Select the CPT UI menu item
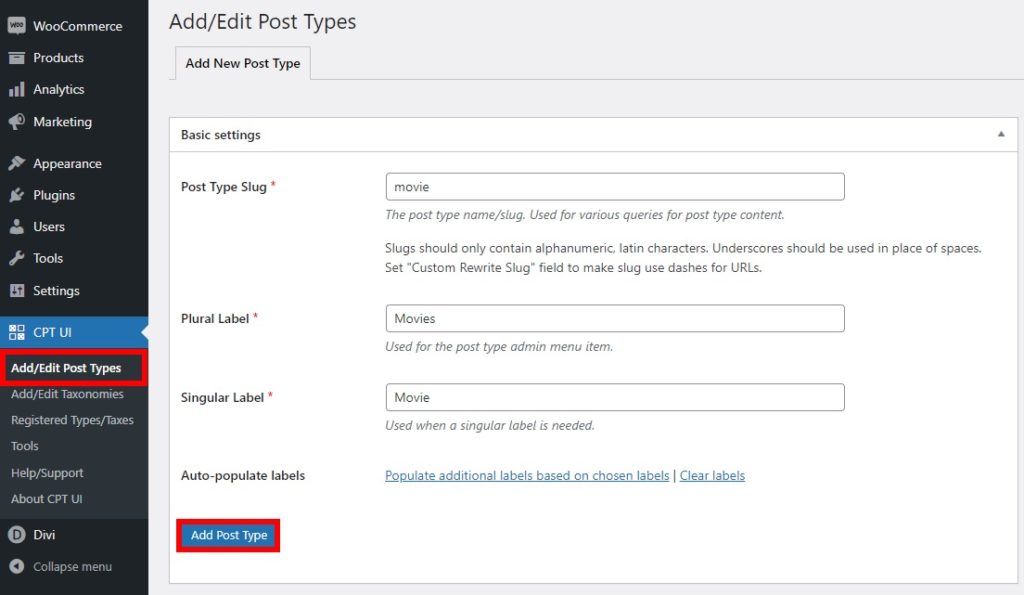Screen dimensions: 1024x595 pos(74,332)
